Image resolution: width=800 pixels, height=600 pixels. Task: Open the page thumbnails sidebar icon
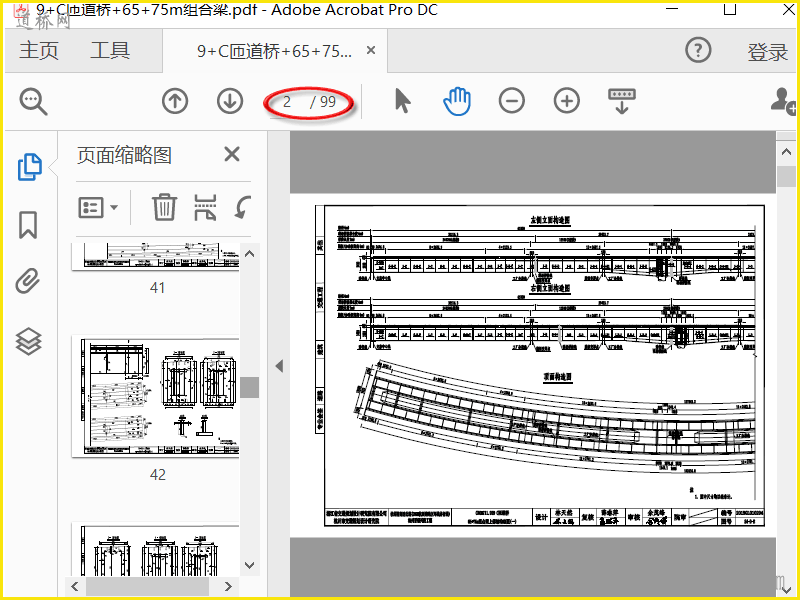(x=30, y=167)
